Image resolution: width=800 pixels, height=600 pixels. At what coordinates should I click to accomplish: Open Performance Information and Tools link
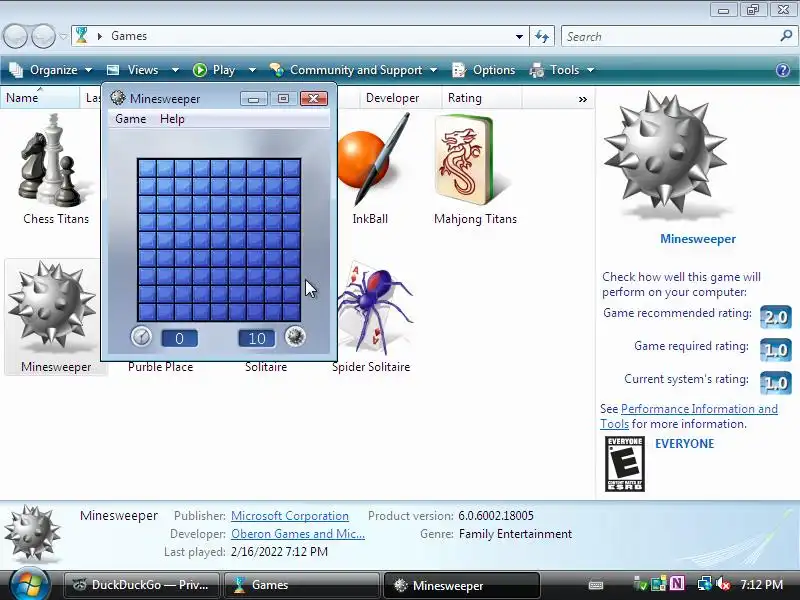689,416
